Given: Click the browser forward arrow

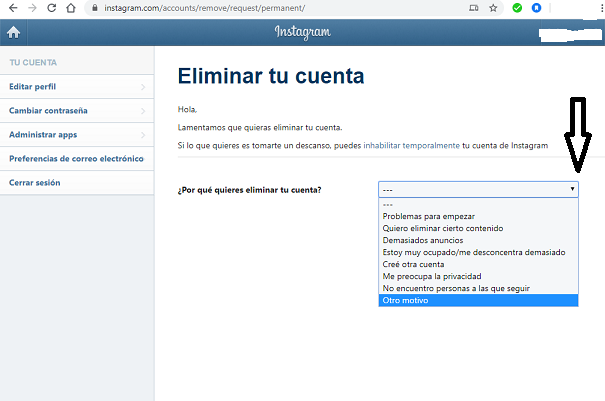Looking at the screenshot, I should (32, 8).
